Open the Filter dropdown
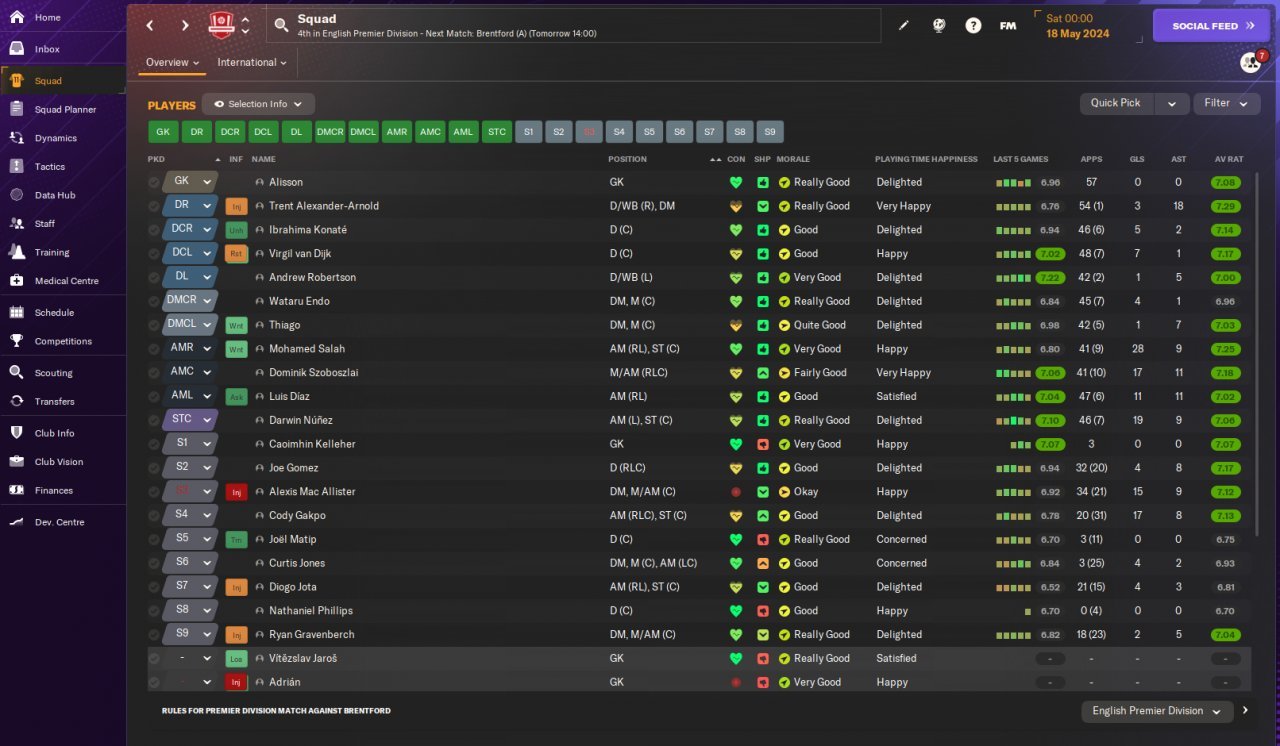Viewport: 1280px width, 746px height. [x=1227, y=103]
